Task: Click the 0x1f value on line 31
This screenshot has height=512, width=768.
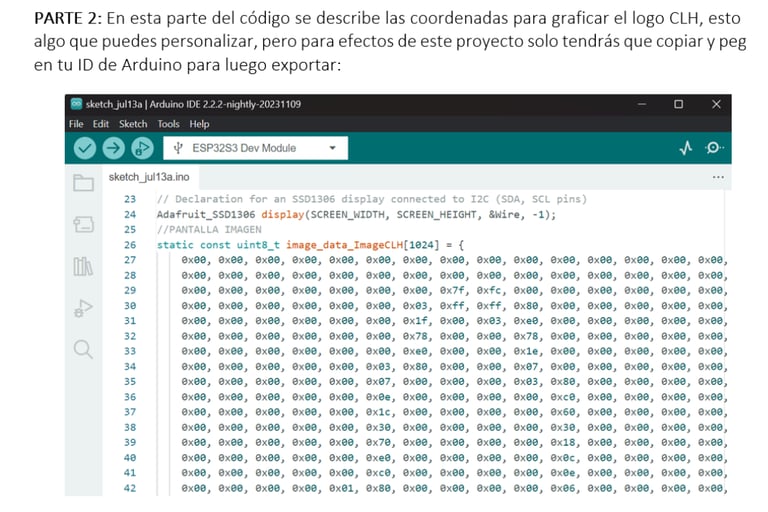Action: click(415, 320)
